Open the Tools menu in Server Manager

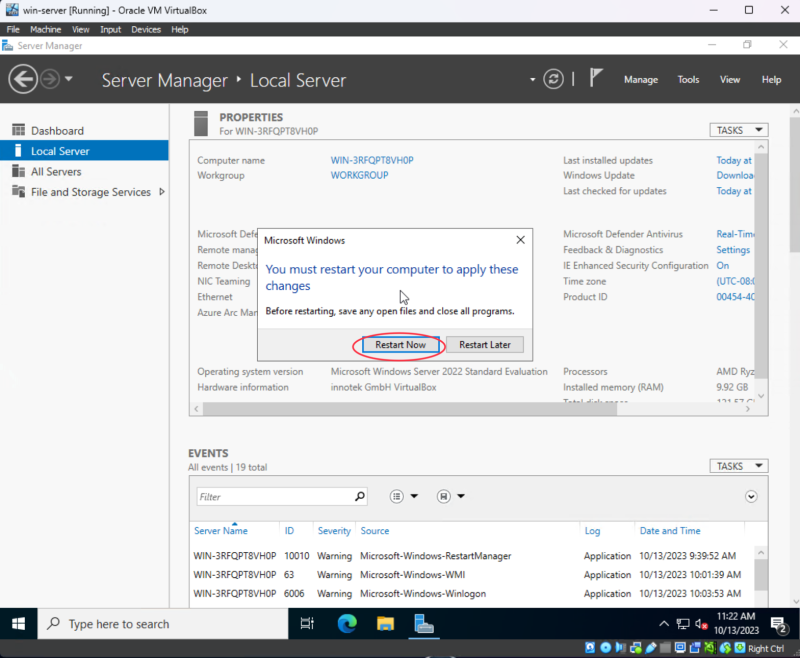pos(688,80)
